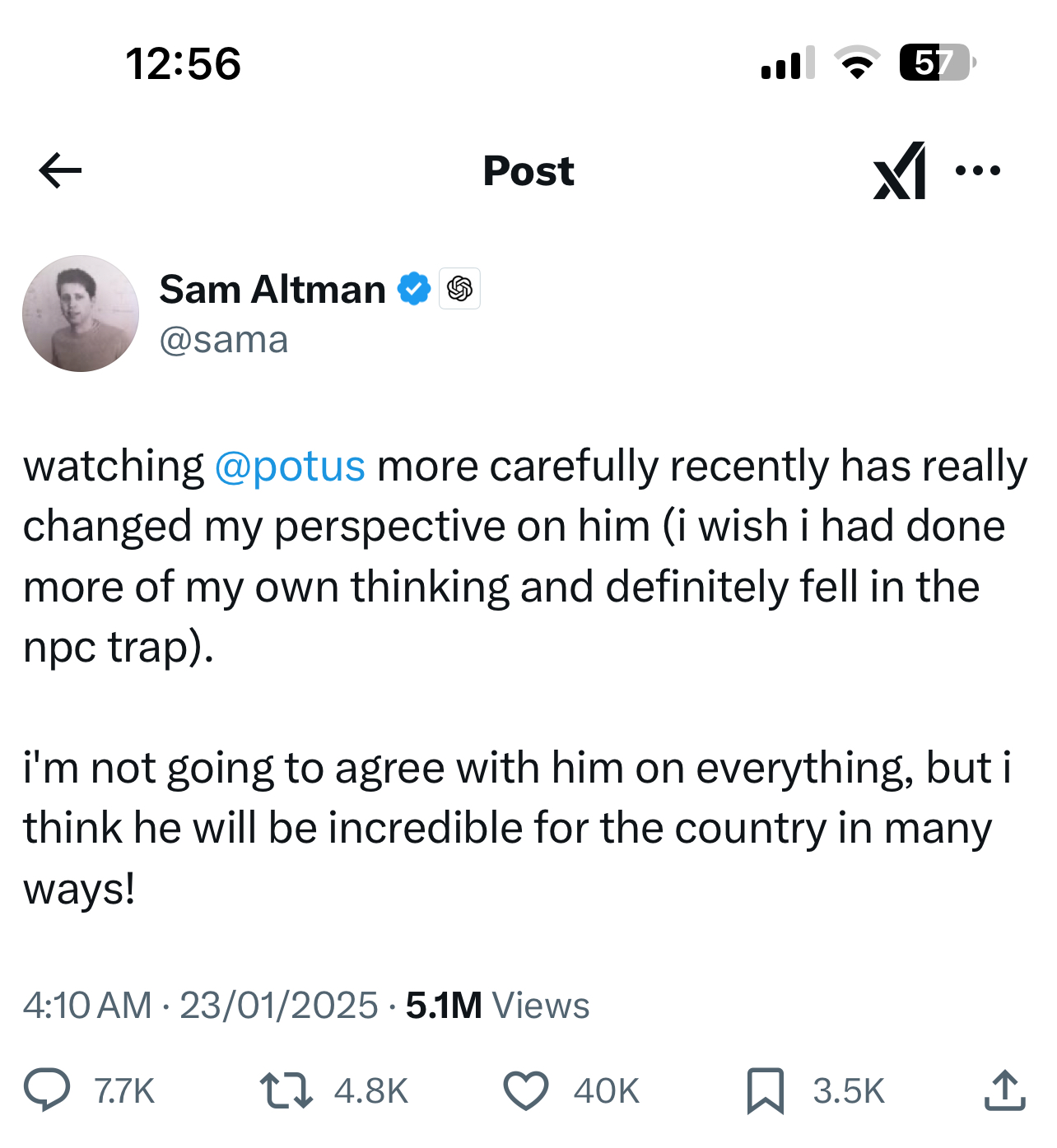Tap Sam Altman's profile picture
The image size is (1057, 1148).
tap(81, 314)
